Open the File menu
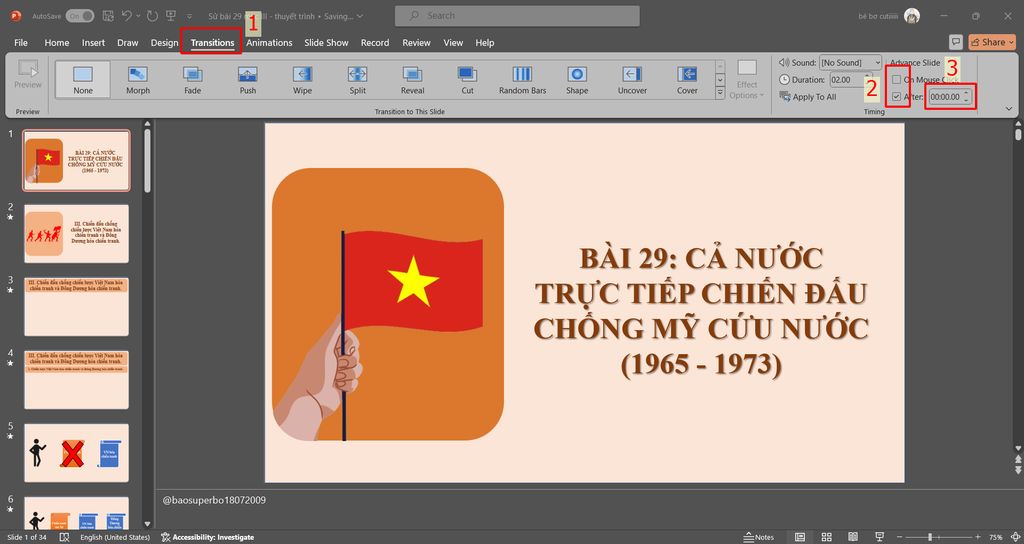Image resolution: width=1024 pixels, height=544 pixels. point(21,42)
